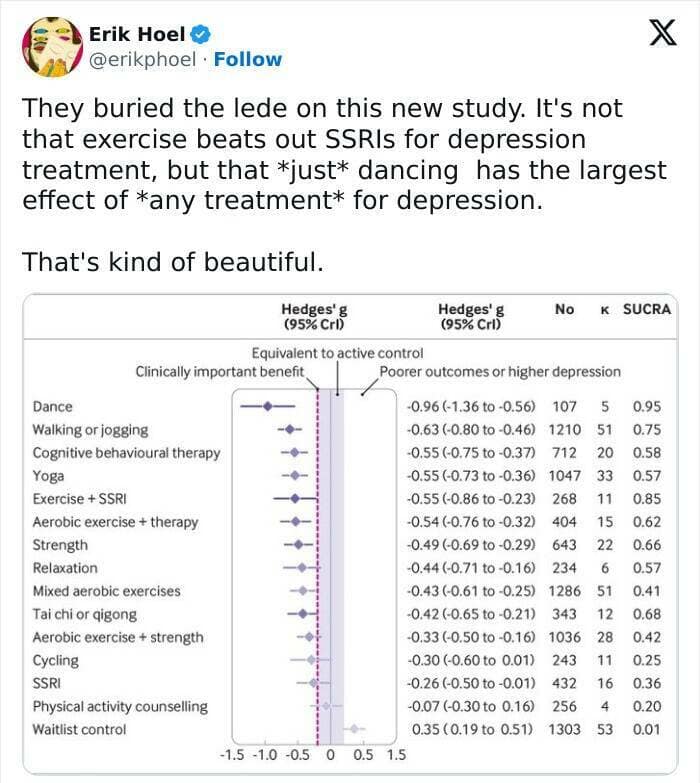Image resolution: width=700 pixels, height=783 pixels.
Task: Click the left Hedges' g column header
Action: [x=314, y=316]
